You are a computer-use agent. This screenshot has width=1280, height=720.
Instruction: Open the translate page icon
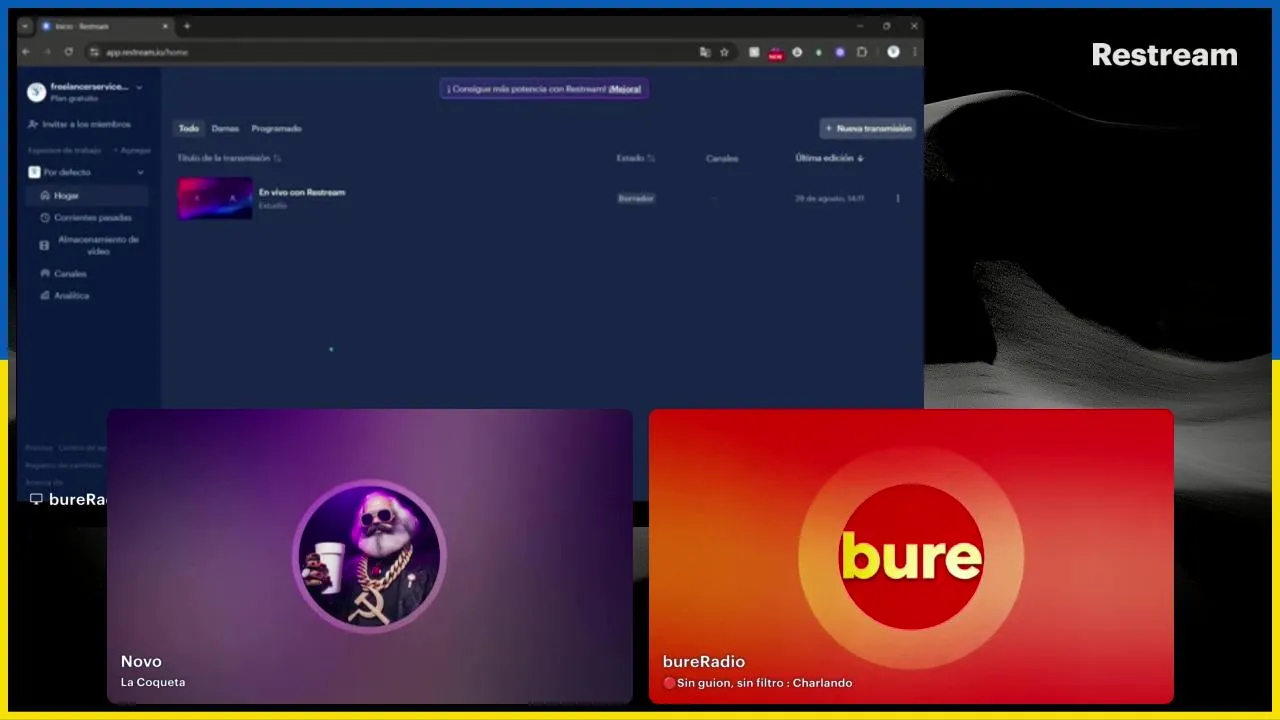(705, 52)
